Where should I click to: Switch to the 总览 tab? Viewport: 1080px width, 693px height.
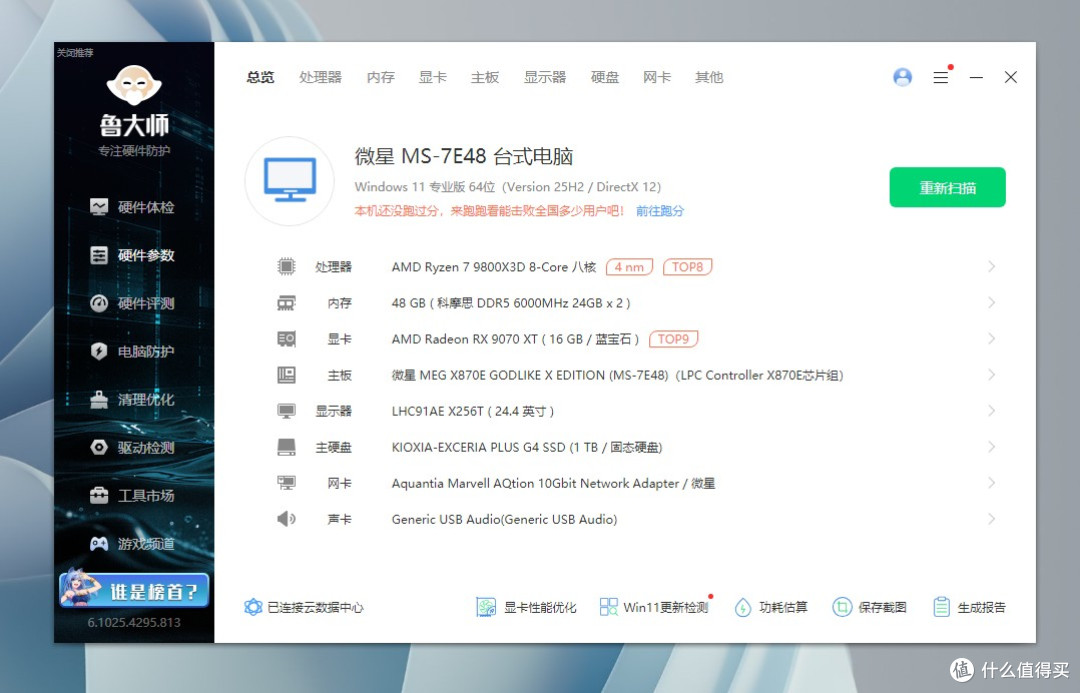click(260, 77)
